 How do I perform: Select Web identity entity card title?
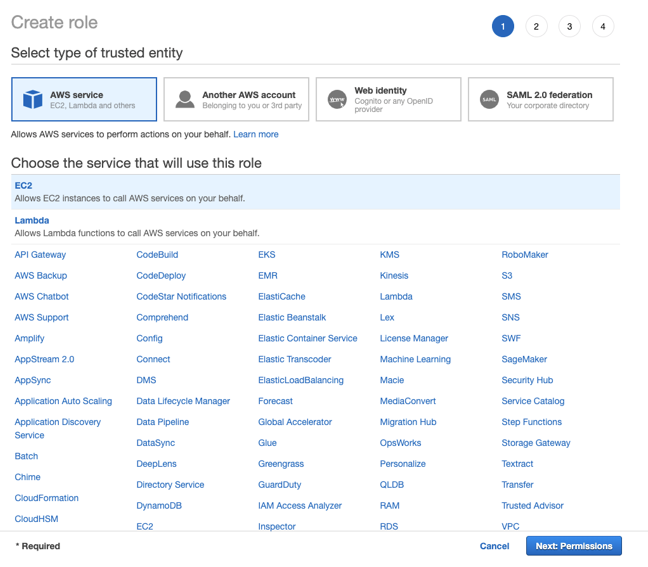pyautogui.click(x=381, y=90)
